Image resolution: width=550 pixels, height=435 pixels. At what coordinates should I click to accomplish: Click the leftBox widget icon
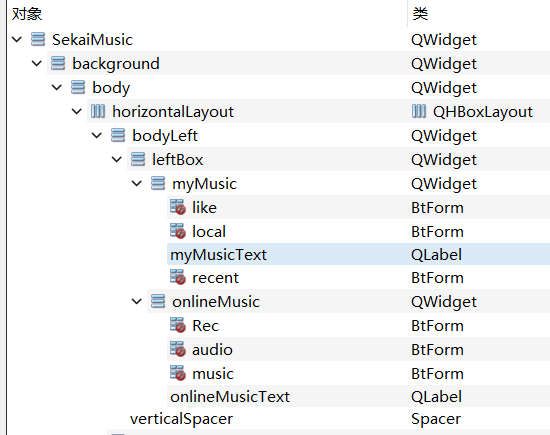(x=138, y=160)
